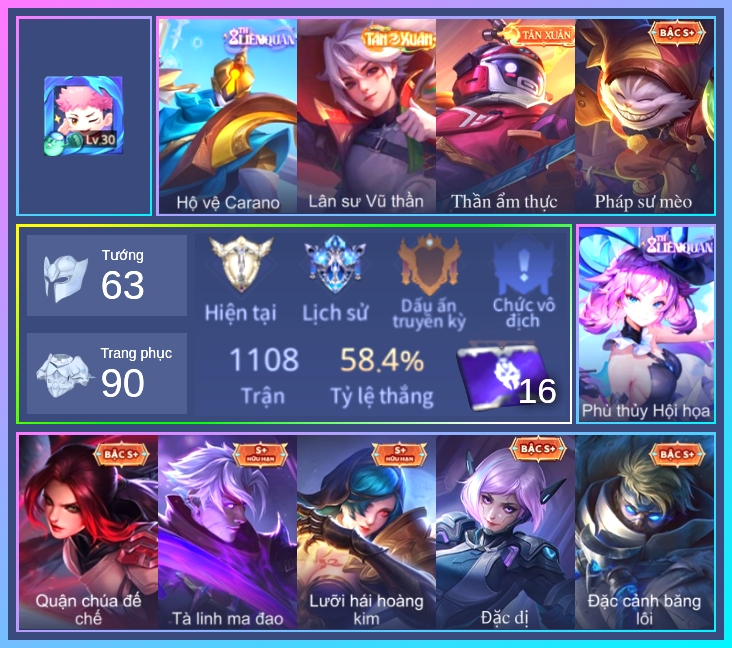732x648 pixels.
Task: Select the Dấu ấn truyền kỳ badge
Action: (429, 265)
